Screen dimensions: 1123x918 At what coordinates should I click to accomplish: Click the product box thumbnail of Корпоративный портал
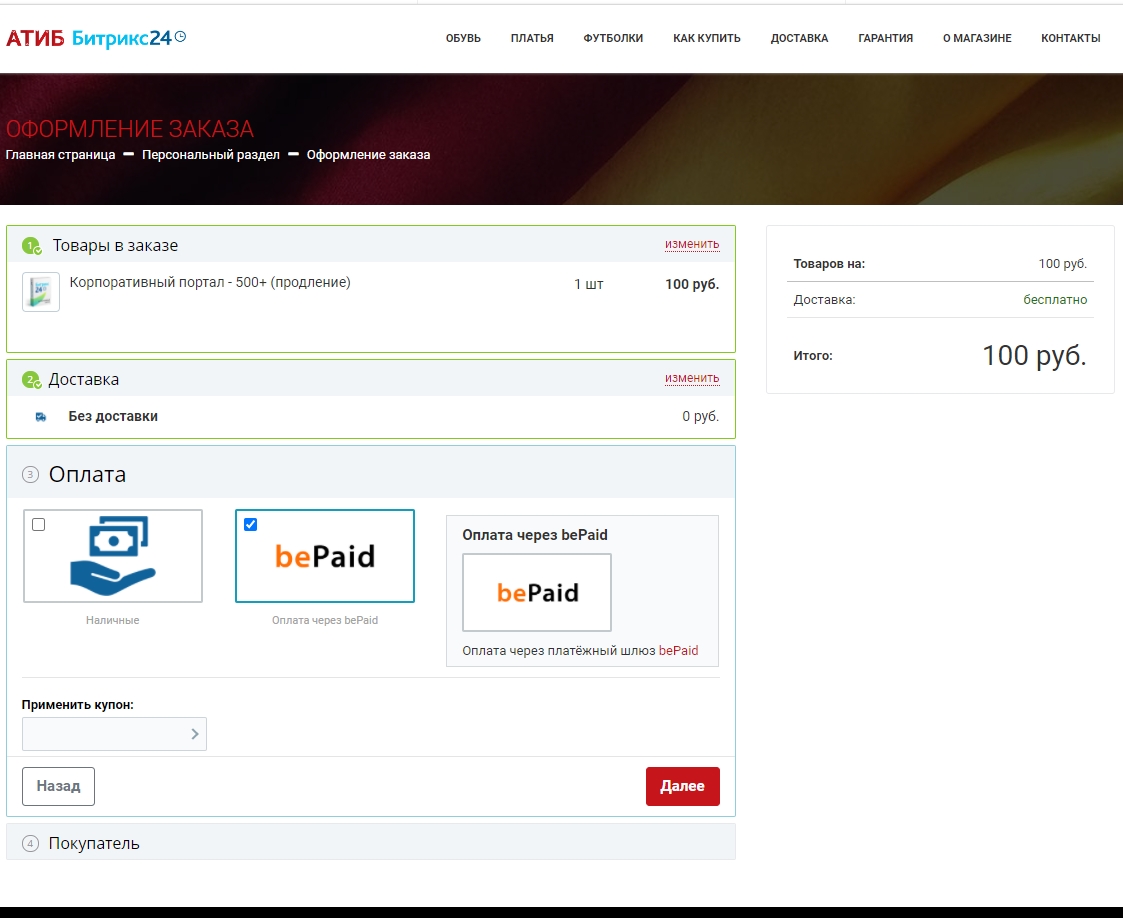pyautogui.click(x=41, y=291)
